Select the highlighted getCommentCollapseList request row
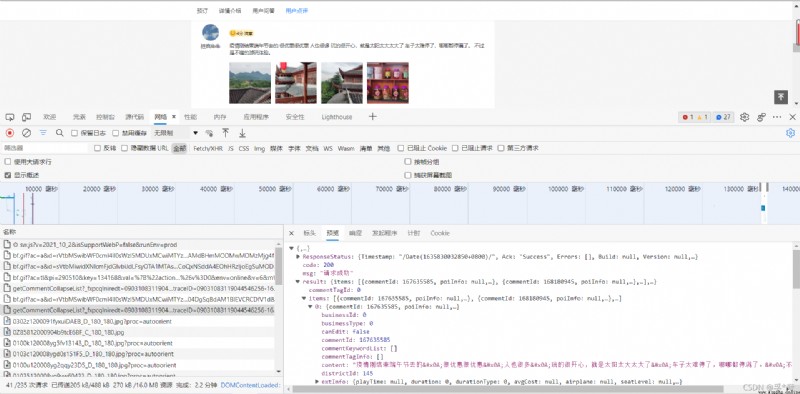Image resolution: width=800 pixels, height=394 pixels. [138, 310]
